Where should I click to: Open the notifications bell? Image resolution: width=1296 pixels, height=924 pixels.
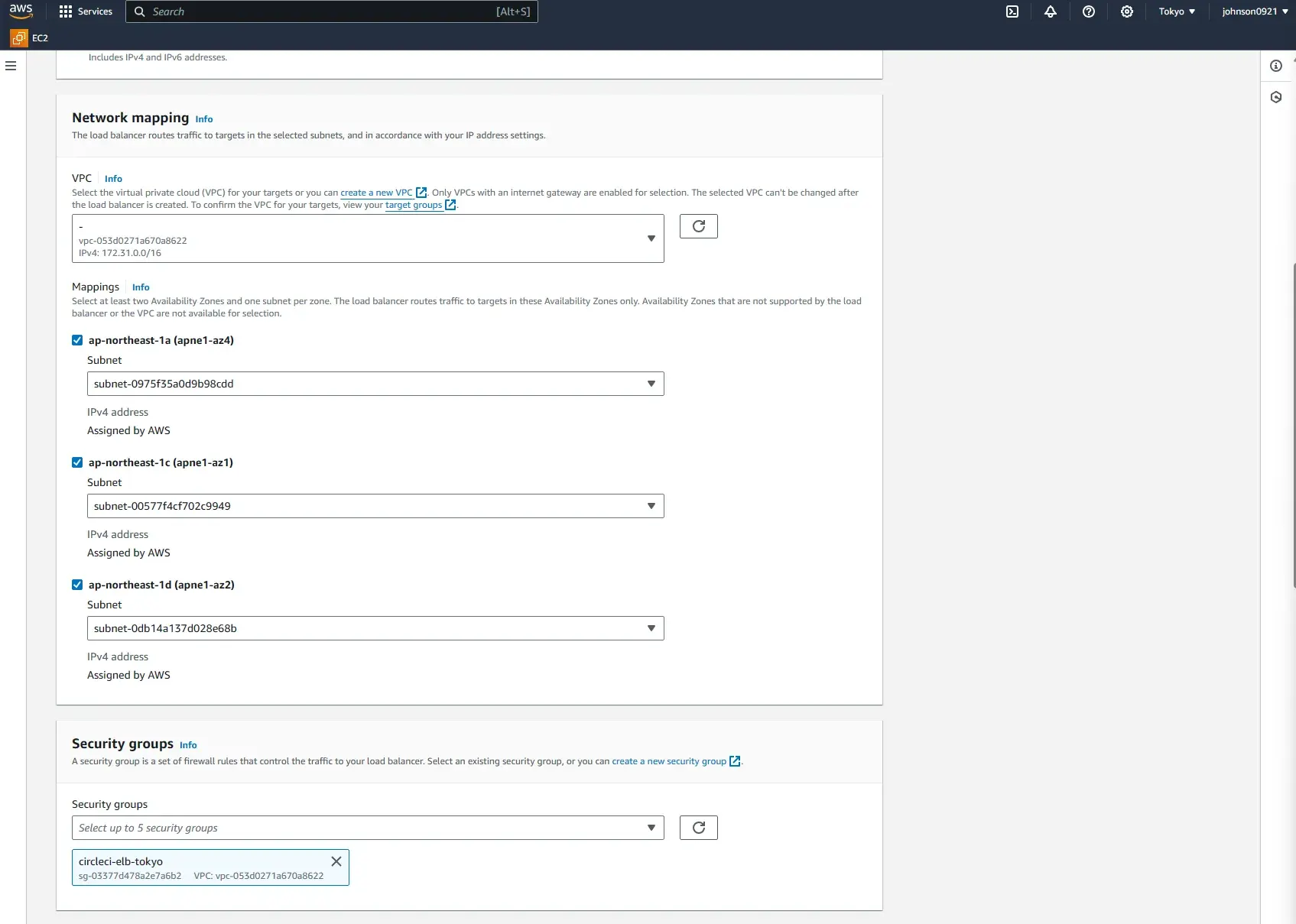coord(1050,11)
